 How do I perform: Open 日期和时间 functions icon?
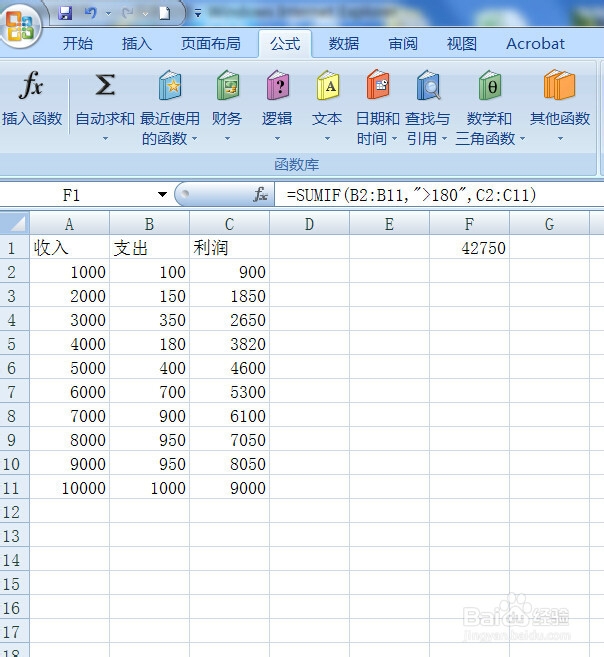pyautogui.click(x=378, y=85)
